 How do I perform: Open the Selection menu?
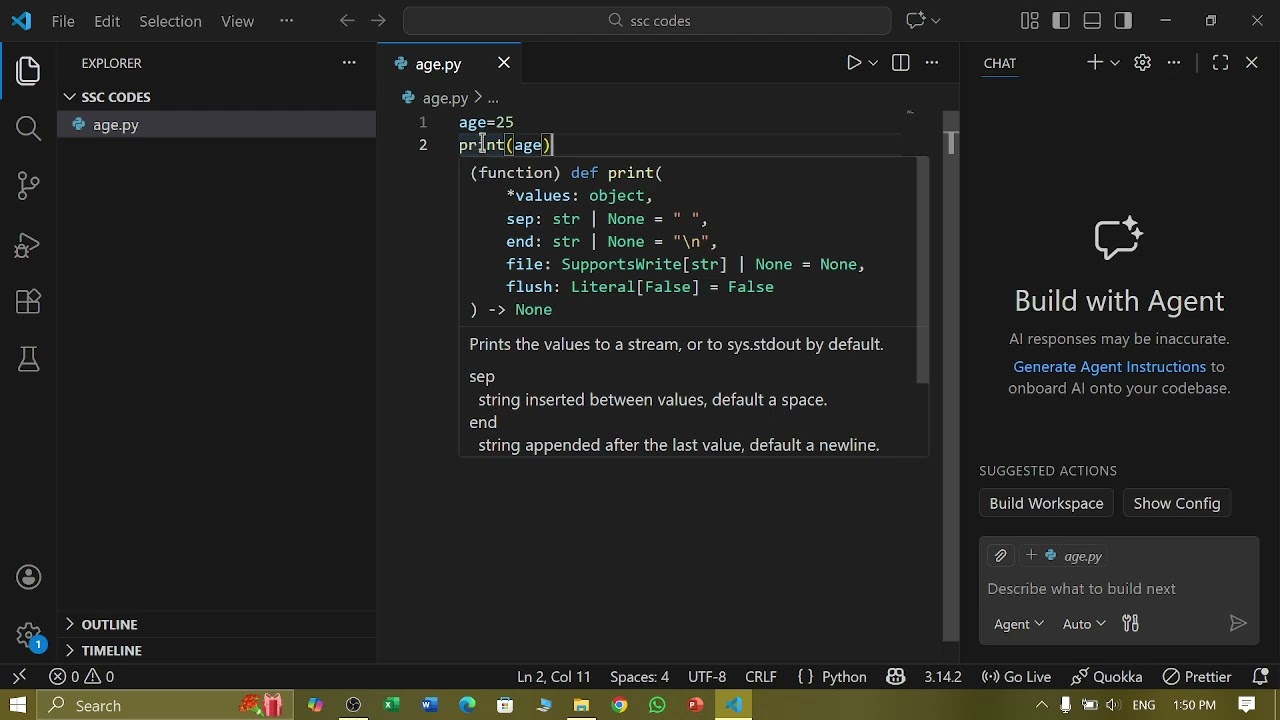click(170, 21)
